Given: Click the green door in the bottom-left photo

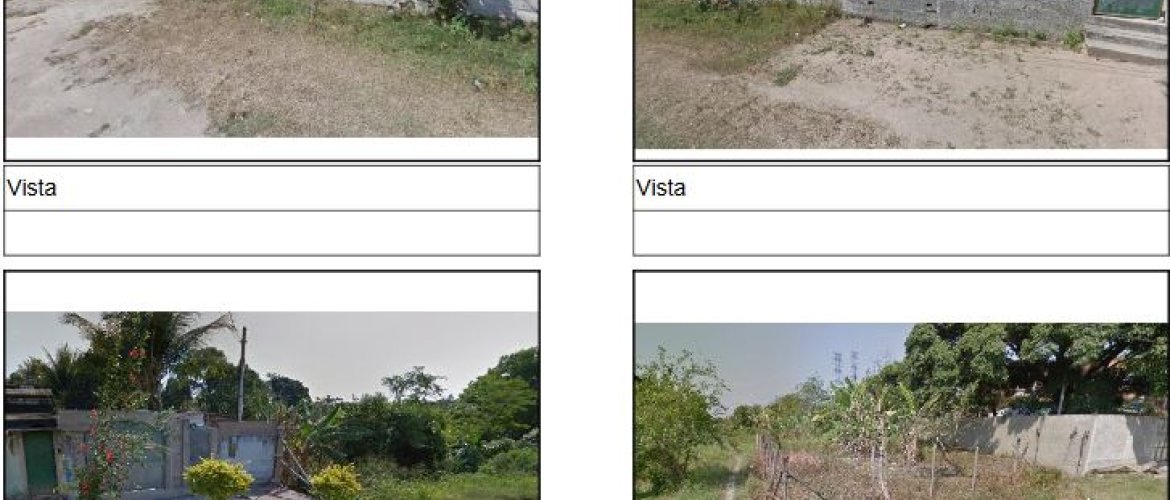Looking at the screenshot, I should point(40,463).
